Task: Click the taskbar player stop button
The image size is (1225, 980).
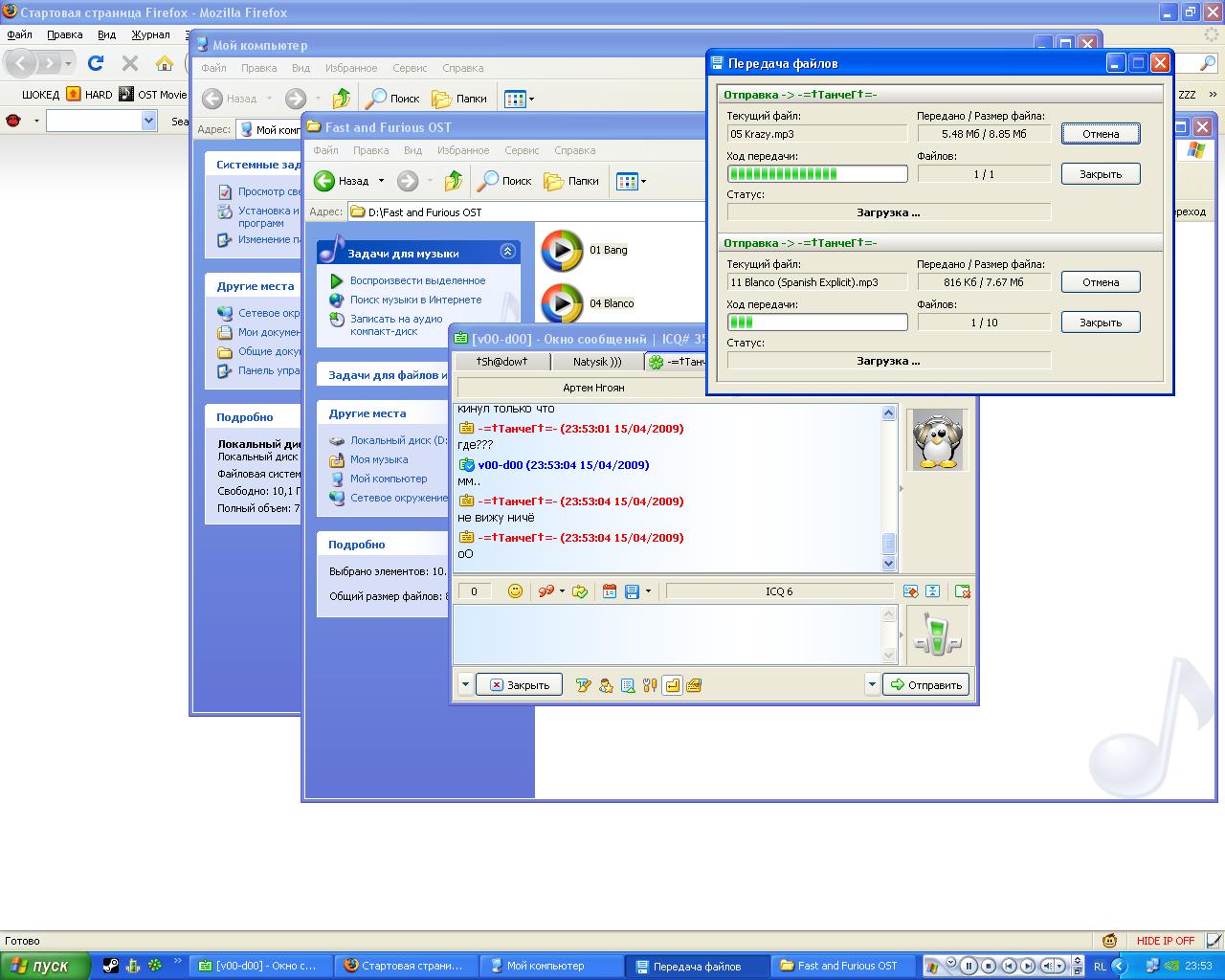Action: coord(989,966)
